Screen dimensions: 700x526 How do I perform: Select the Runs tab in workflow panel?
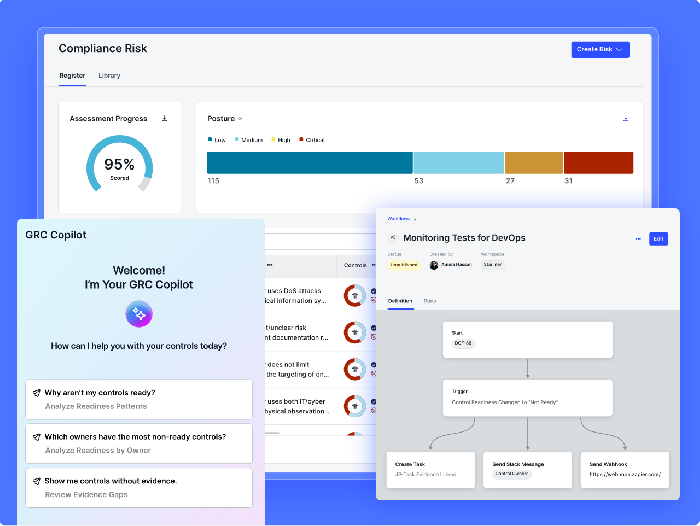(x=429, y=301)
